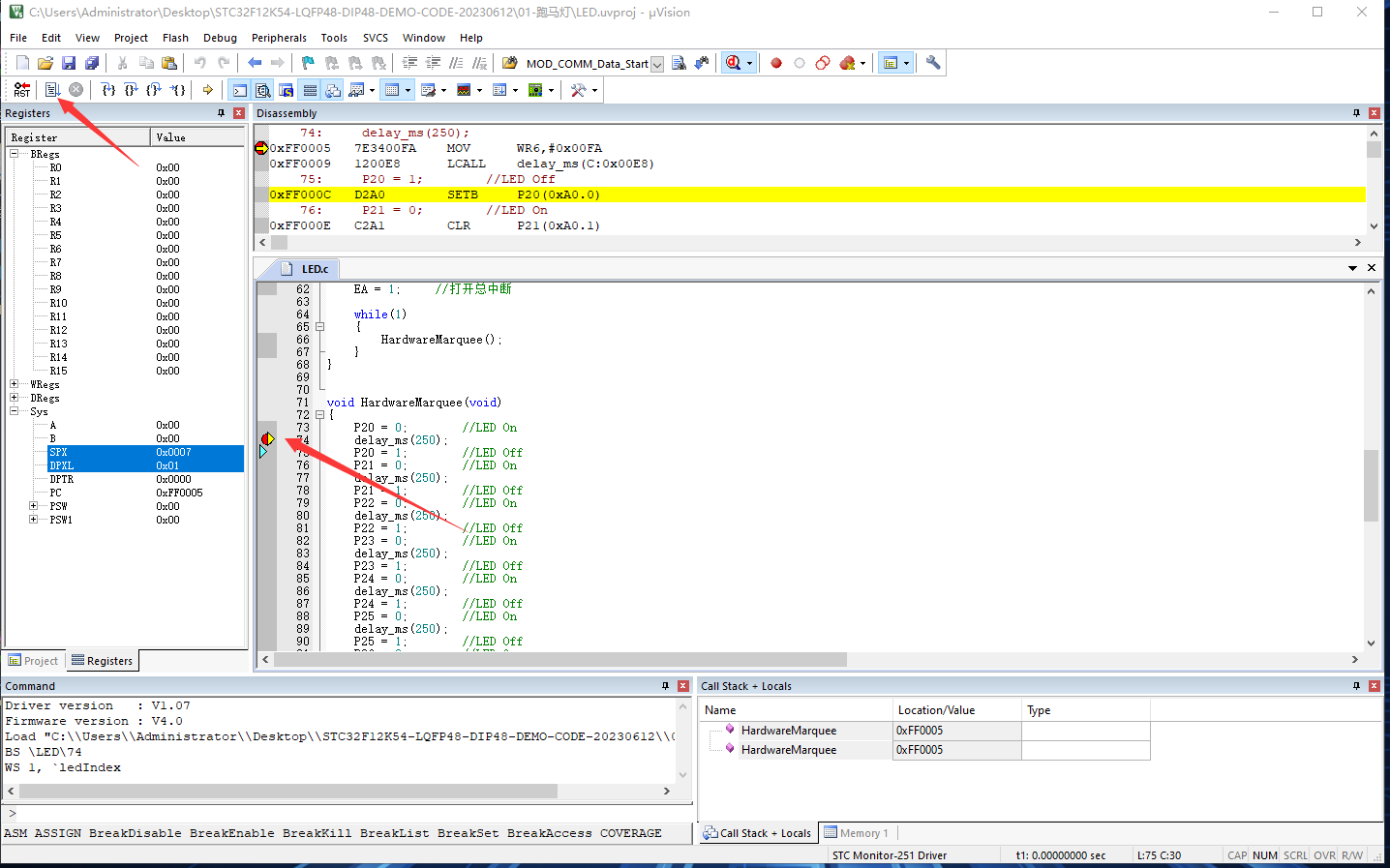The image size is (1390, 868).
Task: Switch to the Project panel tab
Action: coord(33,661)
